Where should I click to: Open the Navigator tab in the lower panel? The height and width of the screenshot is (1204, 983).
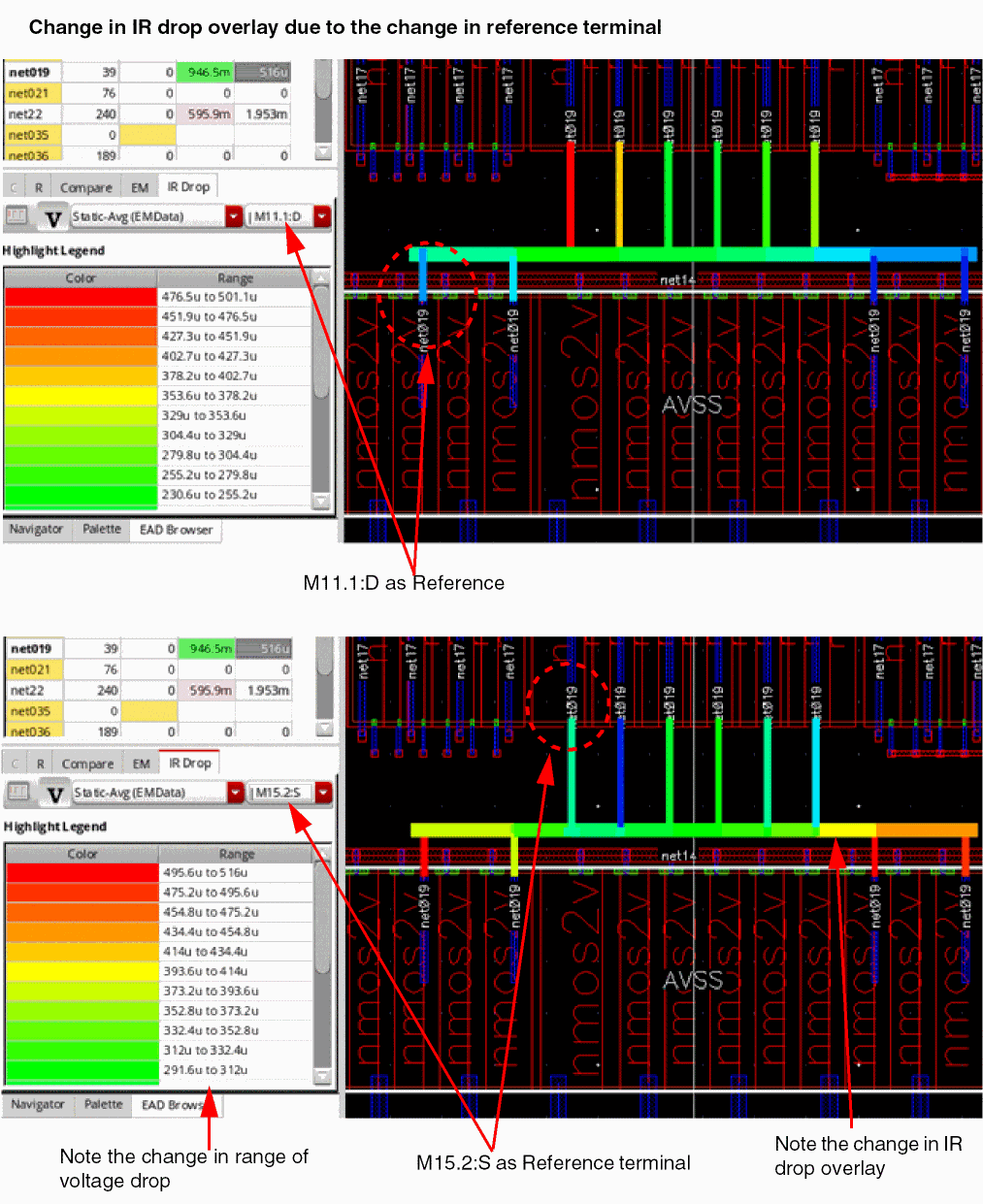point(38,1105)
